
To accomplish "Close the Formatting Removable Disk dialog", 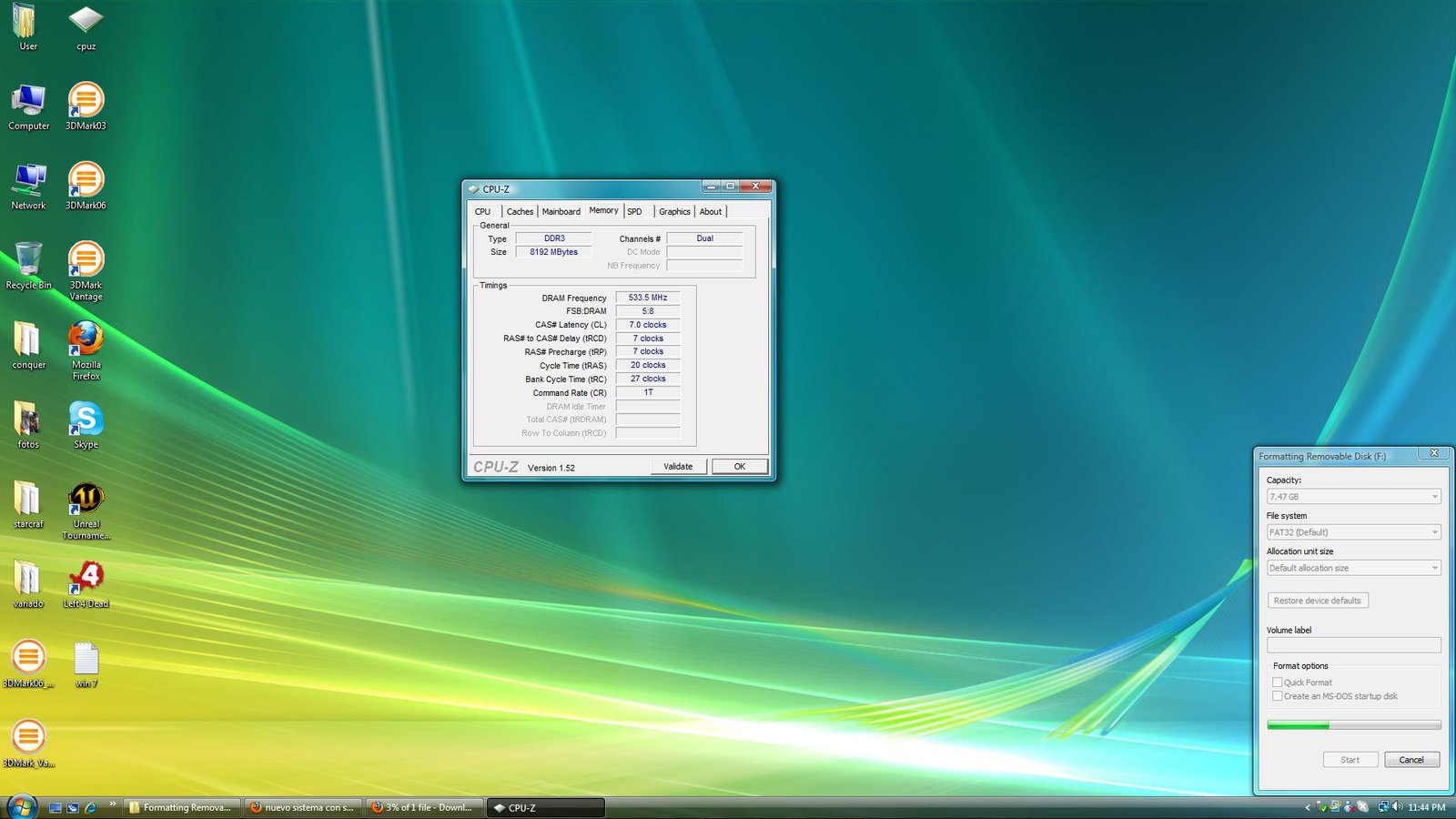I will coord(1434,453).
